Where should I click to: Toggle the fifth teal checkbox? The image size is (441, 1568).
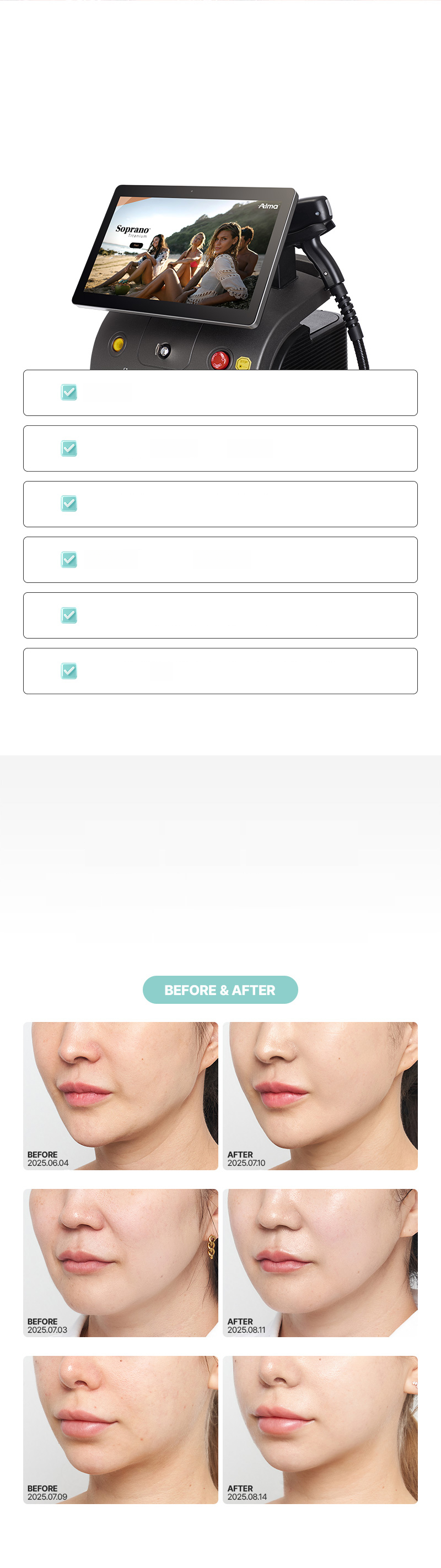pyautogui.click(x=69, y=615)
